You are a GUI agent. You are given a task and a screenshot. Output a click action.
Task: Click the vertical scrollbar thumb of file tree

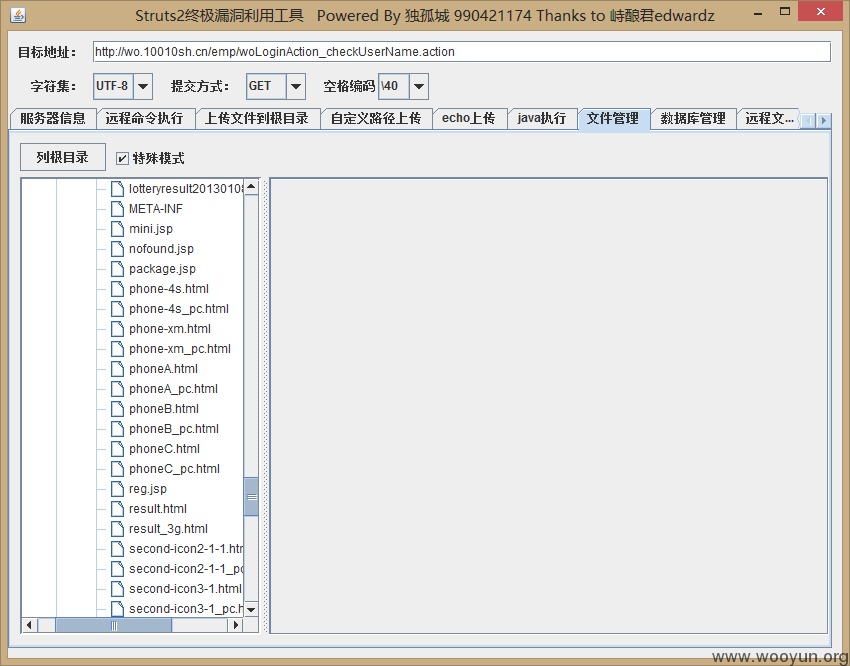[251, 497]
